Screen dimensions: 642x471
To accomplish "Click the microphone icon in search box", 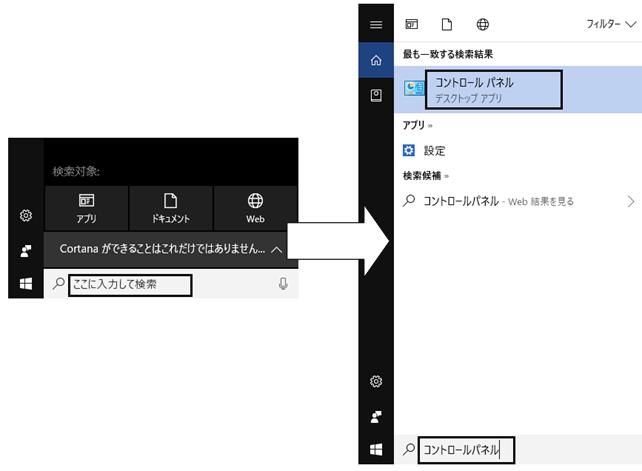I will 283,283.
